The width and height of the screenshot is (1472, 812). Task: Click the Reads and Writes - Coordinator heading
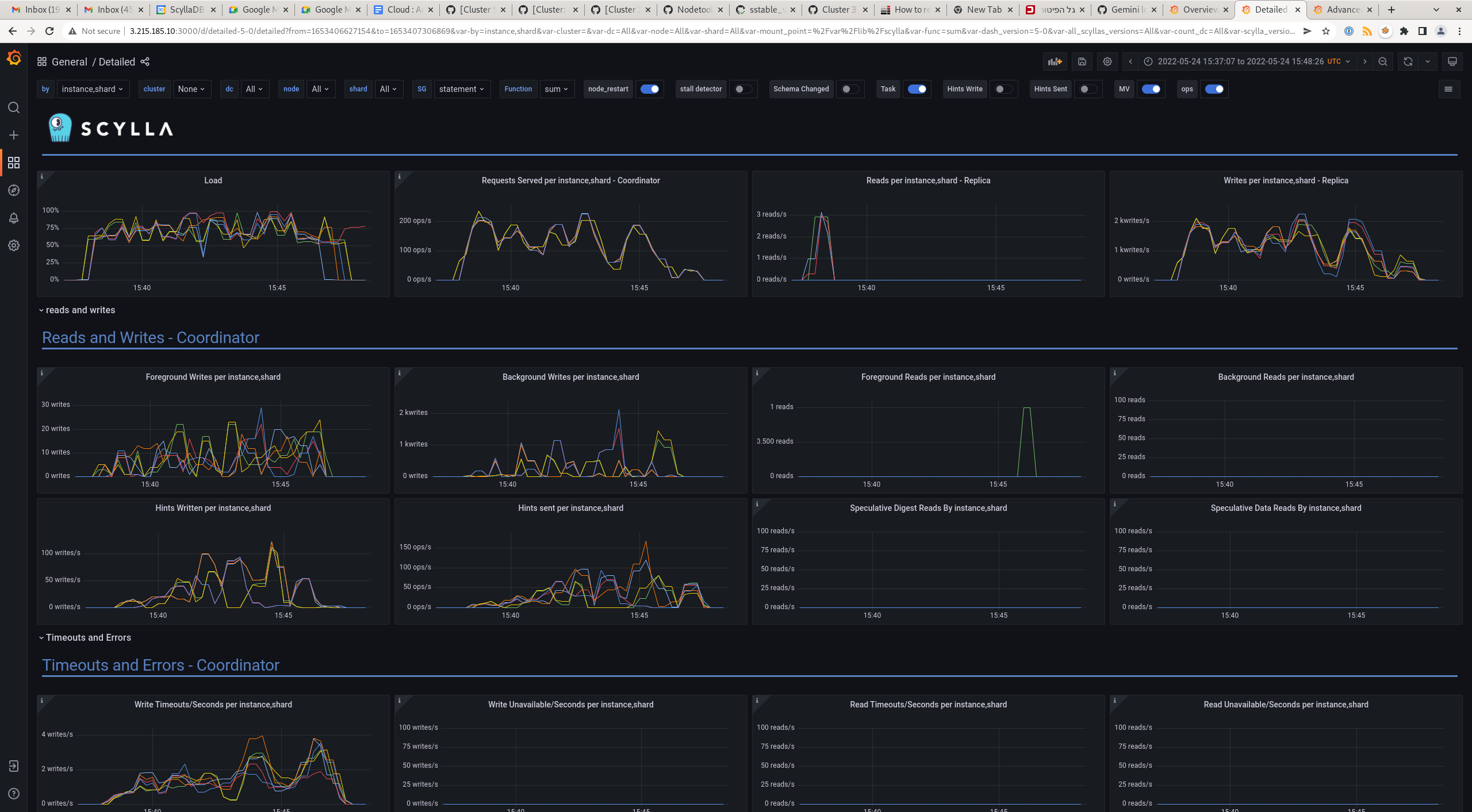[x=151, y=337]
